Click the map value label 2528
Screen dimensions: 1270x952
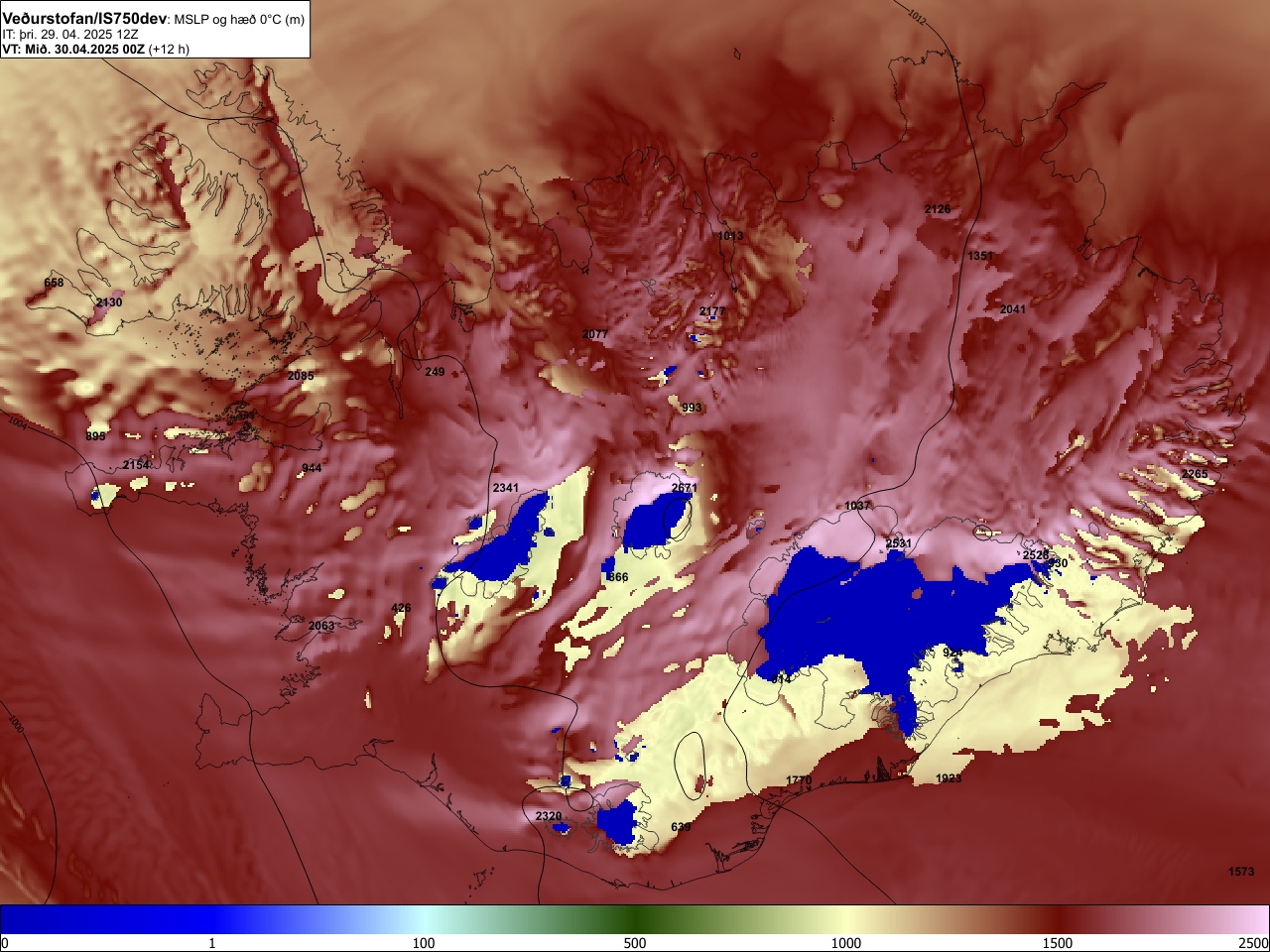(1036, 555)
